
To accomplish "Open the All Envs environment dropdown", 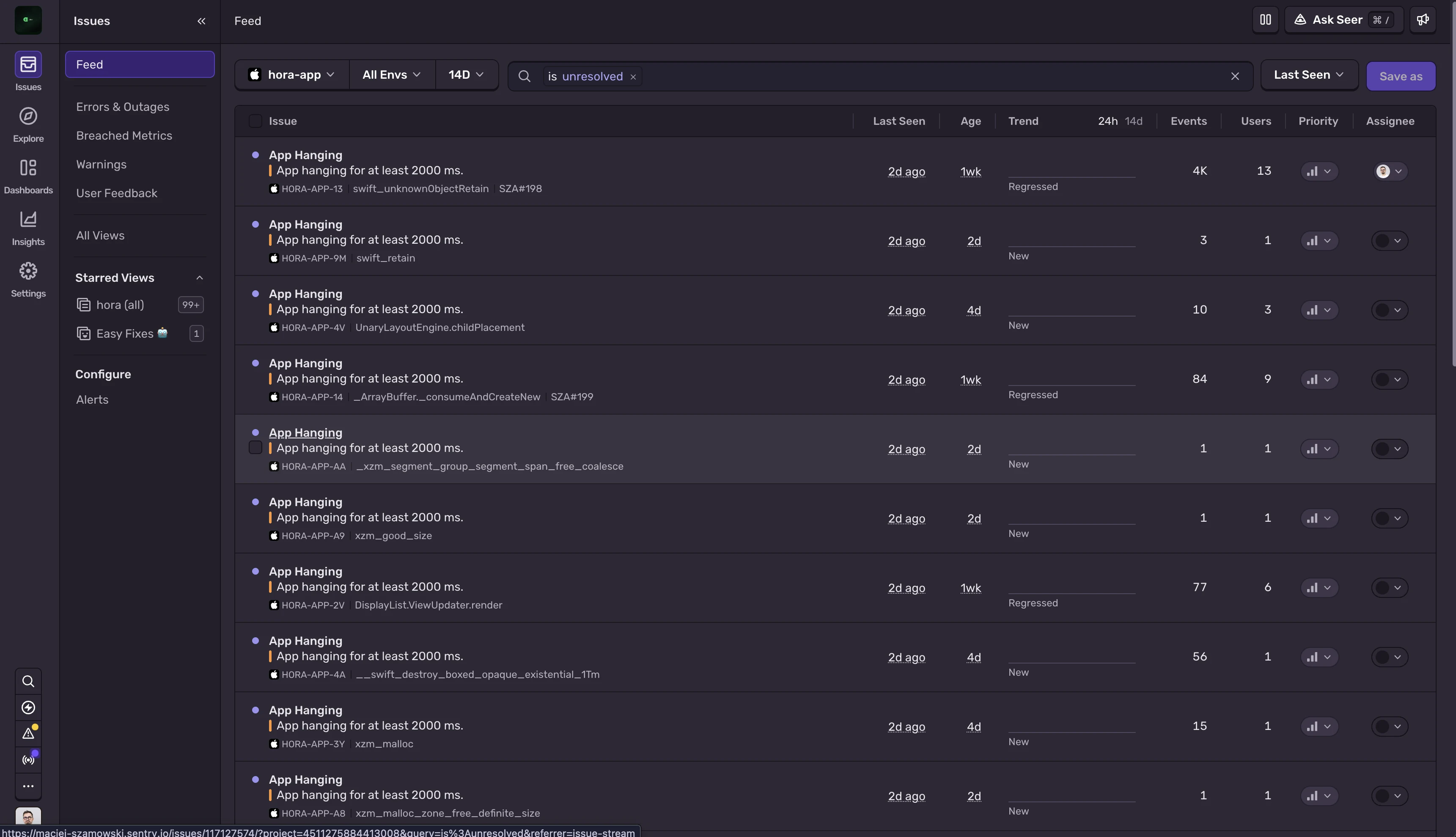I will coord(392,75).
